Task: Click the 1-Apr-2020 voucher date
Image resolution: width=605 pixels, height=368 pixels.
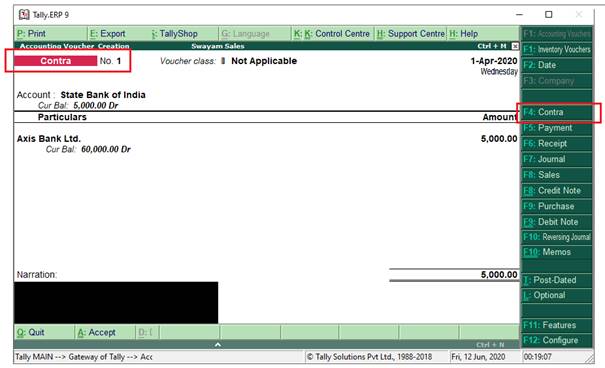Action: (494, 61)
